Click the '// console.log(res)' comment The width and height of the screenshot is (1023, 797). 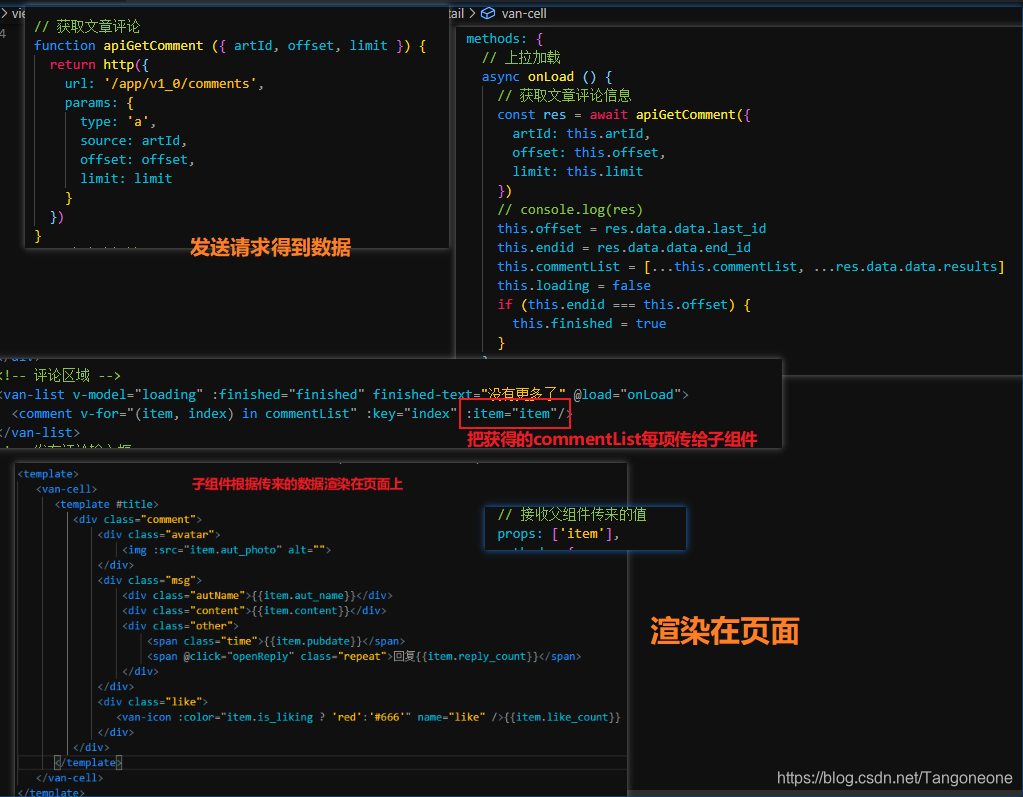tap(570, 209)
